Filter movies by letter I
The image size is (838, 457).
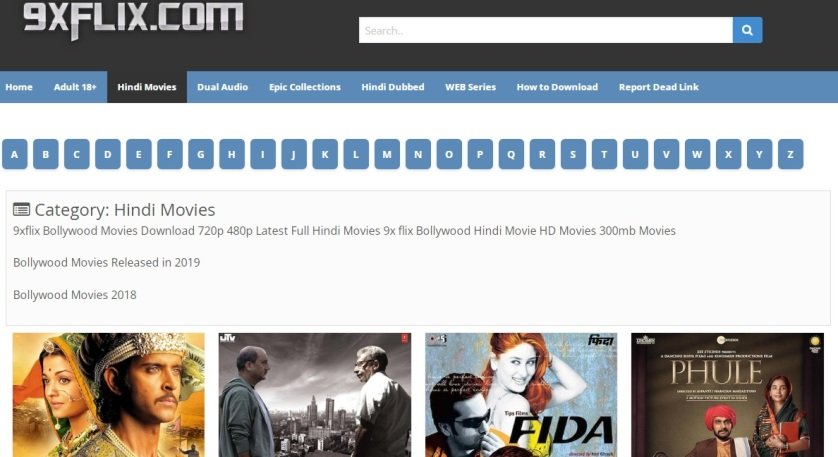[263, 154]
